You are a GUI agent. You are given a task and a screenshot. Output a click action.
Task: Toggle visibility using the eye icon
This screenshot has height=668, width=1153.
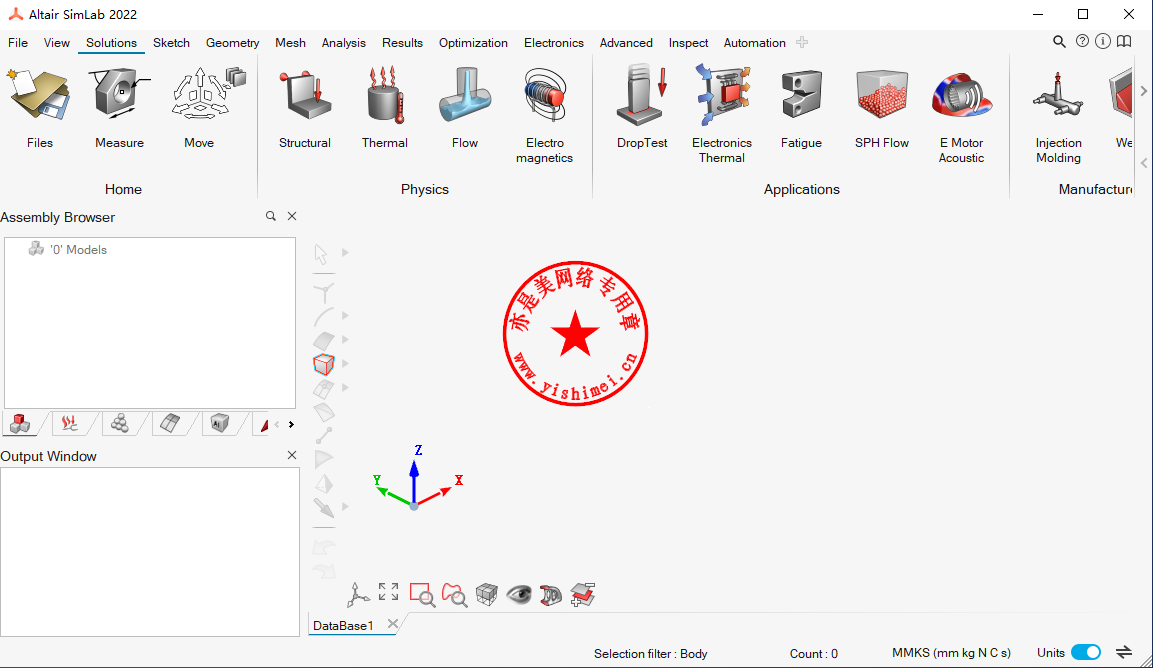(519, 594)
